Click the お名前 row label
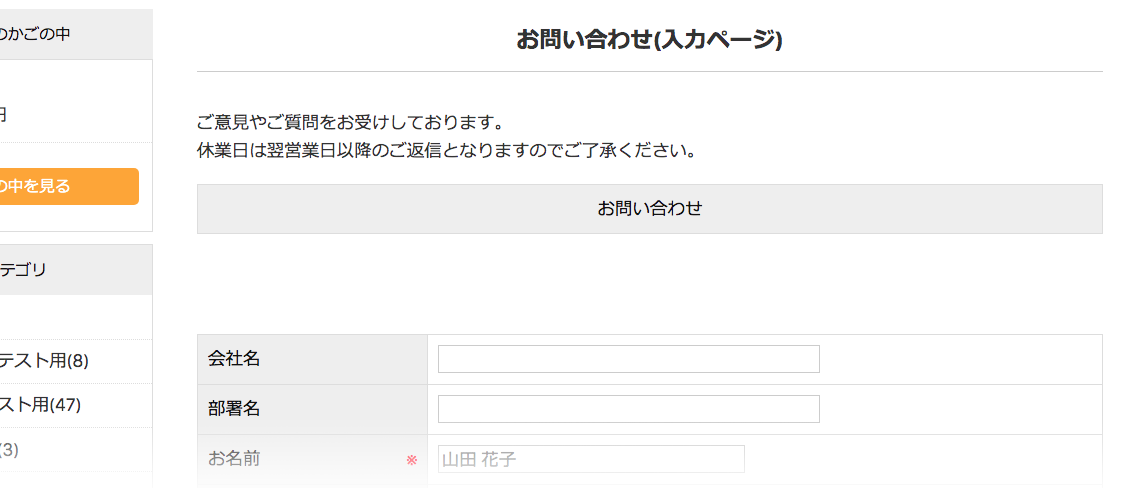This screenshot has height=488, width=1123. 234,459
